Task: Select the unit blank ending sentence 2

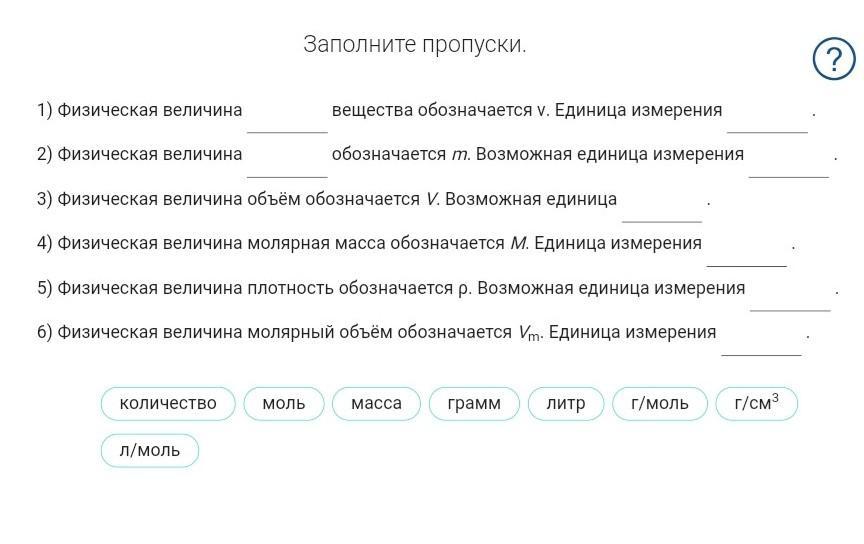Action: click(789, 160)
